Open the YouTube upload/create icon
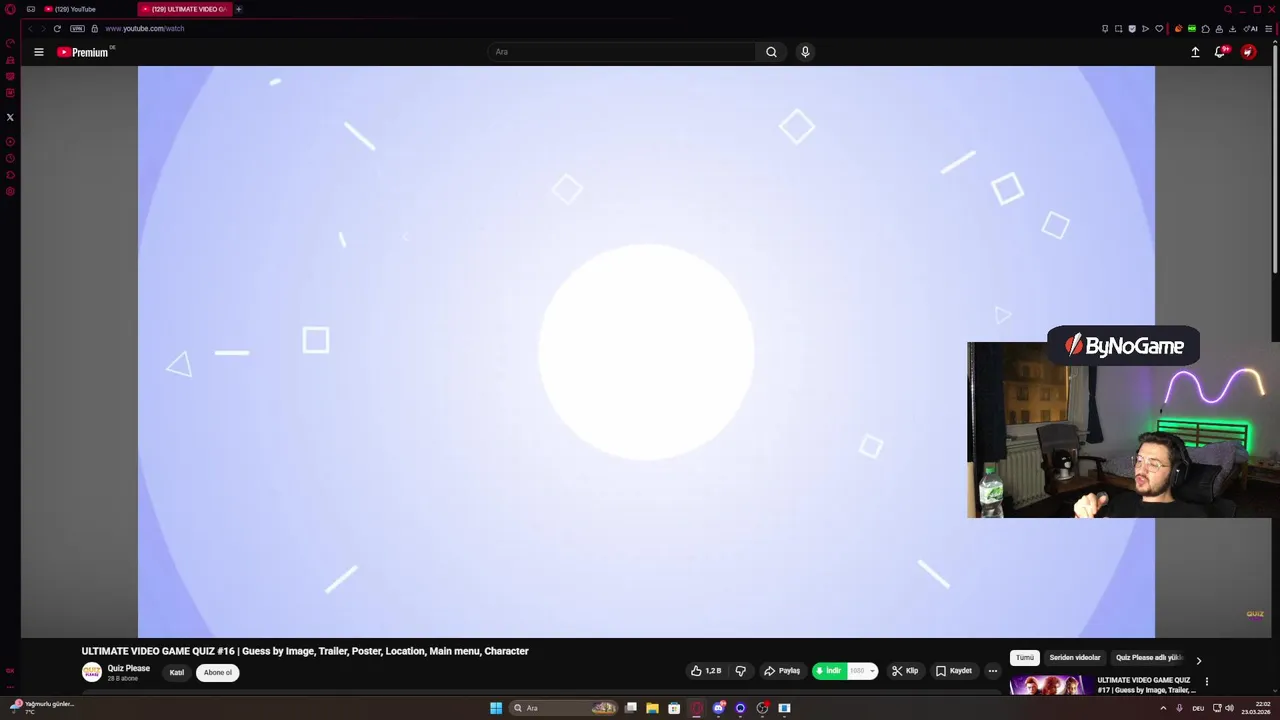1280x720 pixels. [1195, 52]
